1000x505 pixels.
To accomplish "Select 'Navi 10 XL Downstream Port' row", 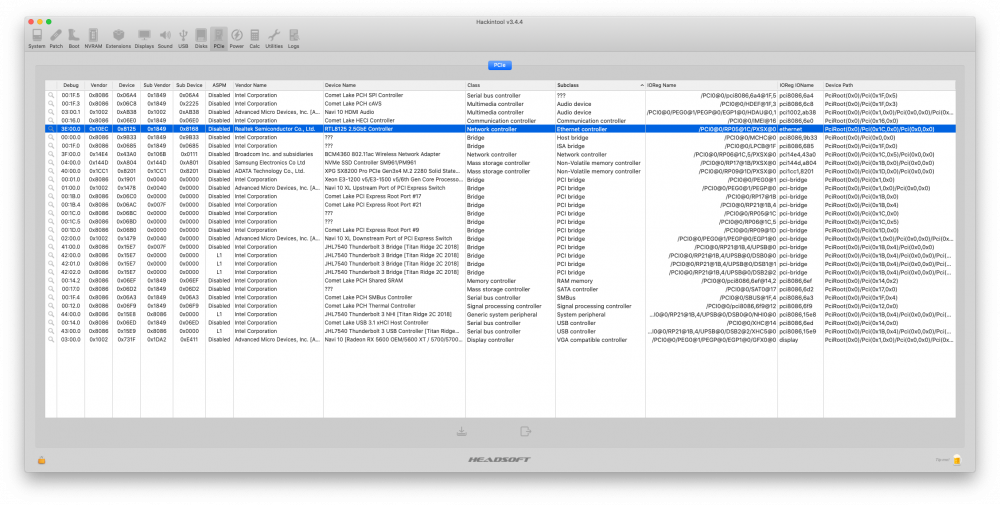I will [x=500, y=238].
